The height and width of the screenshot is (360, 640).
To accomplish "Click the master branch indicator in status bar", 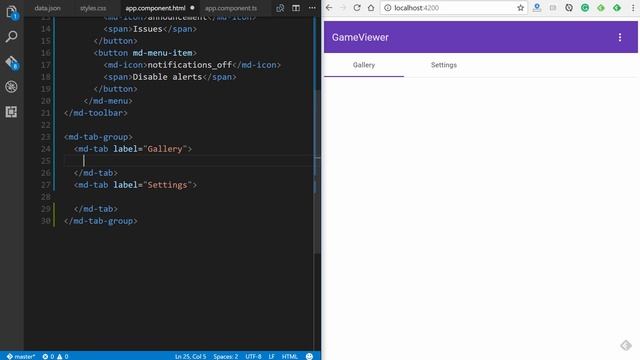I will point(20,356).
